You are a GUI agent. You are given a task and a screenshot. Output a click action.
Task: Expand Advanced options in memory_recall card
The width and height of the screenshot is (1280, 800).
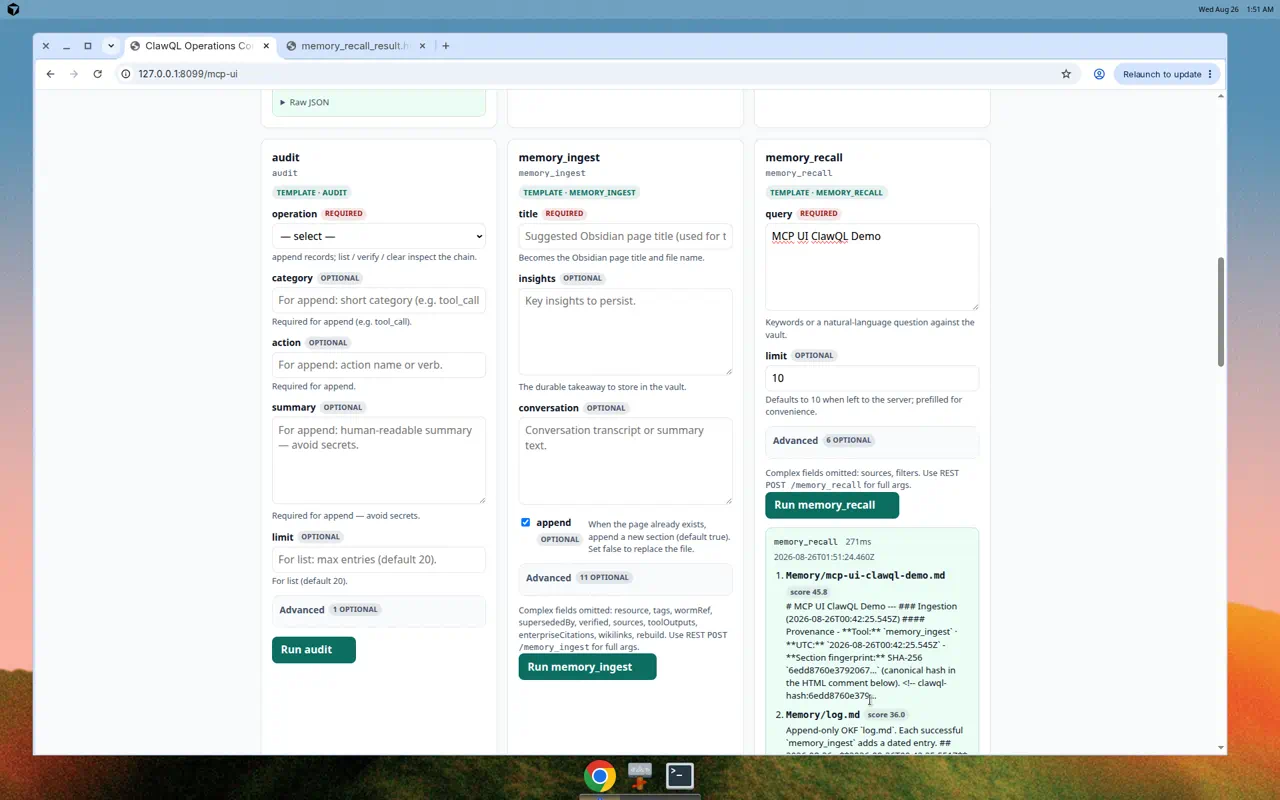coord(872,441)
